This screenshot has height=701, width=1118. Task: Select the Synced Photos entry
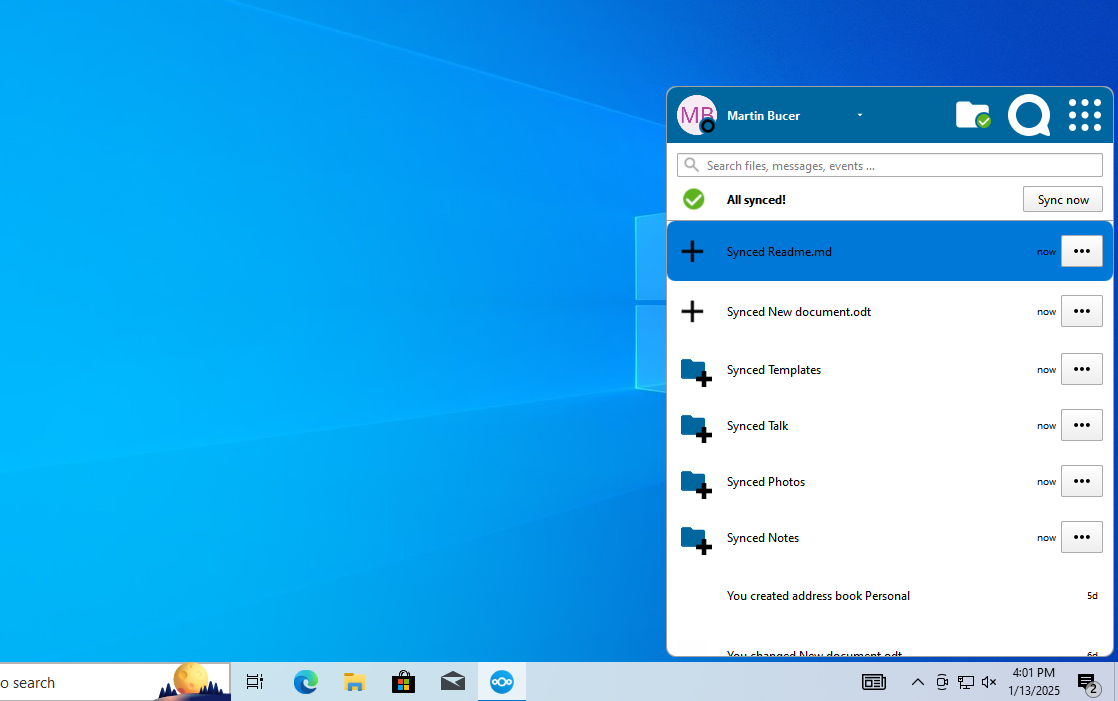tap(889, 481)
